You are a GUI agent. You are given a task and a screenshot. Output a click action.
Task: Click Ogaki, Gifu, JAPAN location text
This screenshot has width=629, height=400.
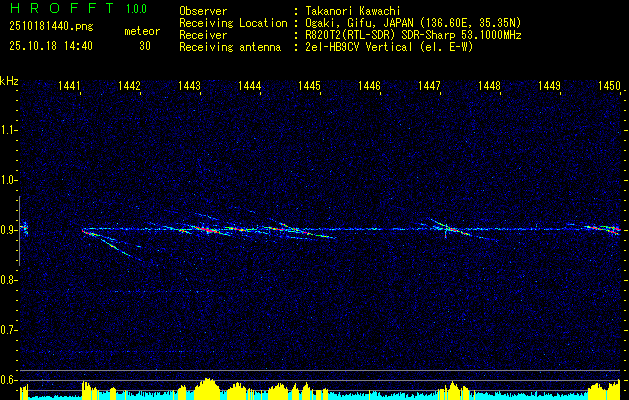(x=413, y=23)
